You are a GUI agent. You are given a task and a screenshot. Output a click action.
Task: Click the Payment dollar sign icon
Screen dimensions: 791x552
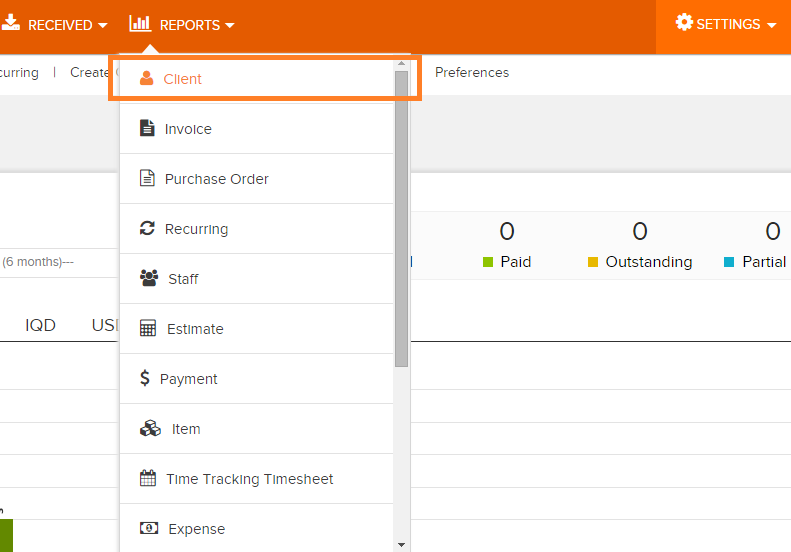(145, 378)
